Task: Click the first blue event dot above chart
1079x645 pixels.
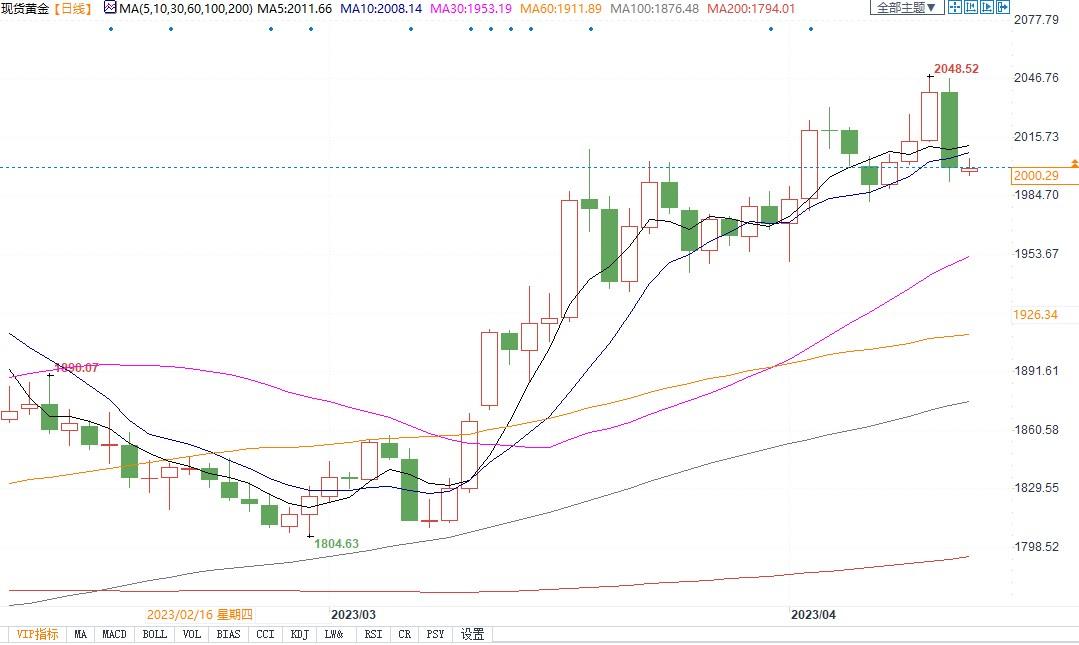Action: 110,28
